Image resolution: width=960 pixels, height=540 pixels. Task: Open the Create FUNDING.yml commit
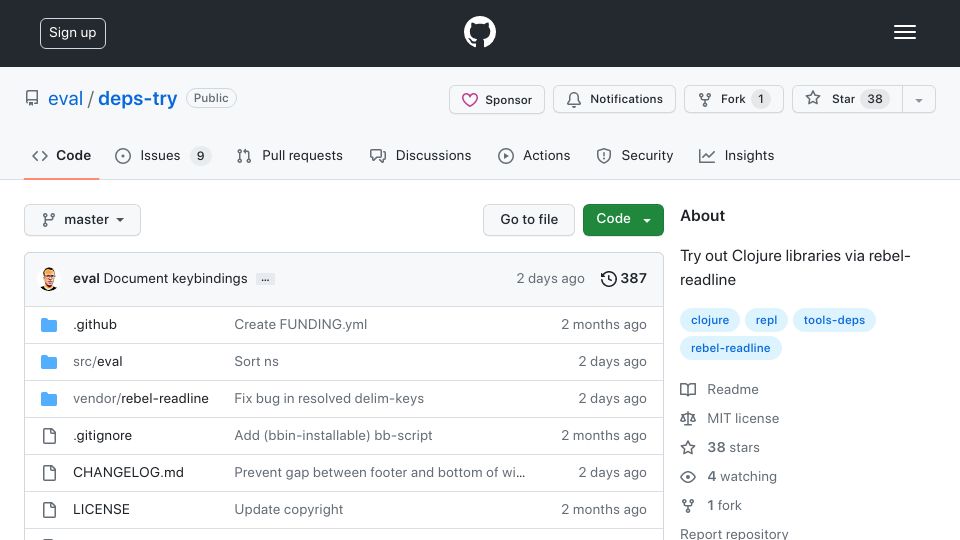coord(301,324)
